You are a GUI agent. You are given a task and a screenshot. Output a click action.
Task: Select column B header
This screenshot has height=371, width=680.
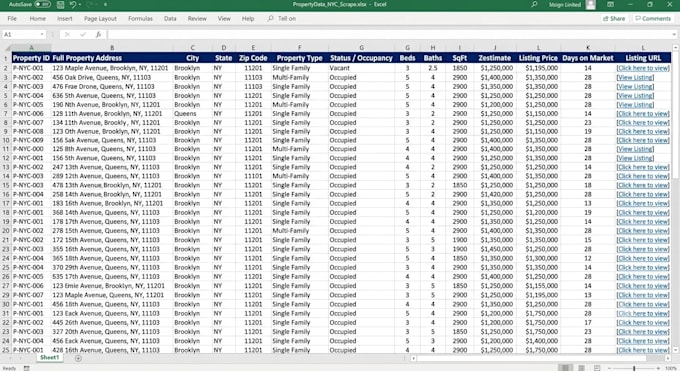pyautogui.click(x=112, y=48)
